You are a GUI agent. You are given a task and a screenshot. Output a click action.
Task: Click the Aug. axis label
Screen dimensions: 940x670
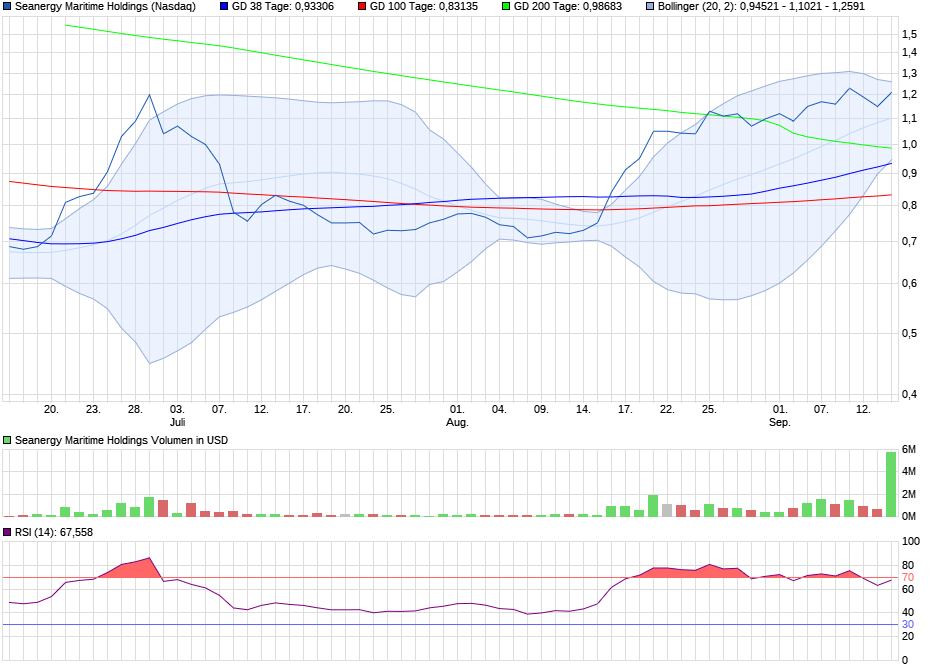(x=457, y=422)
